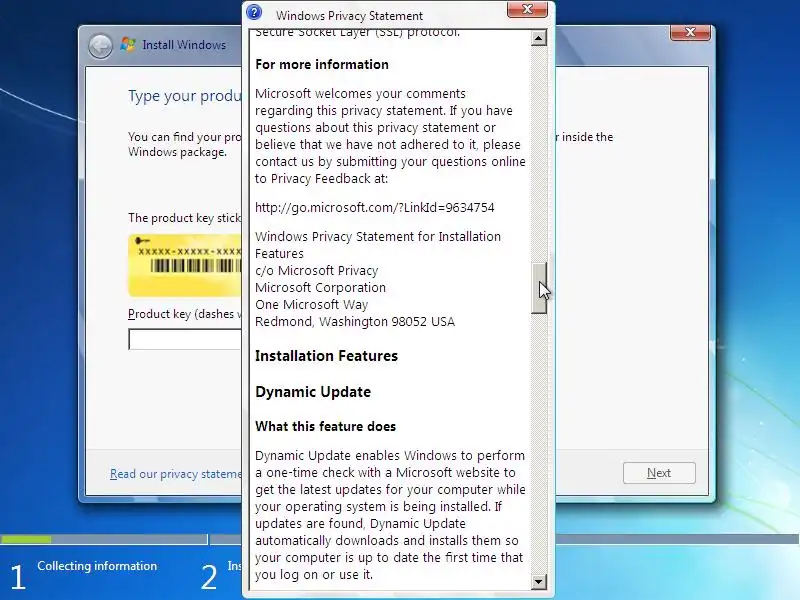Close the Install Windows dialog

(x=690, y=32)
